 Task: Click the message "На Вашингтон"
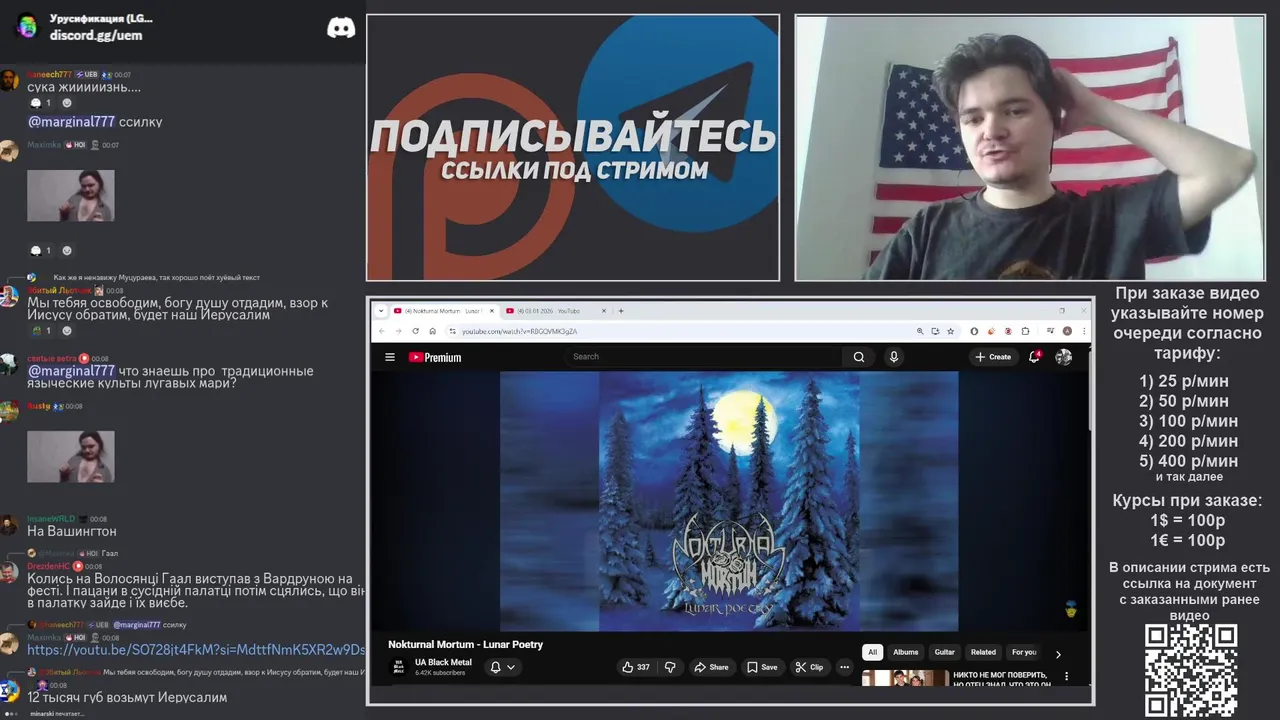[72, 532]
